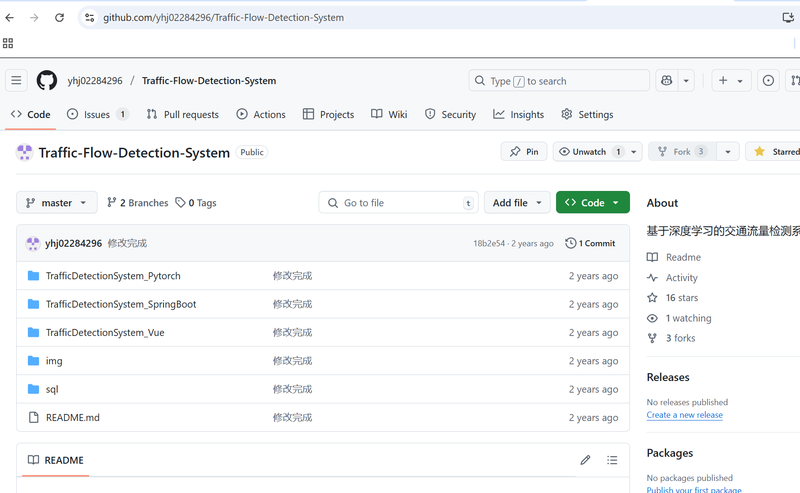Click Publish your first package link

coord(694,489)
